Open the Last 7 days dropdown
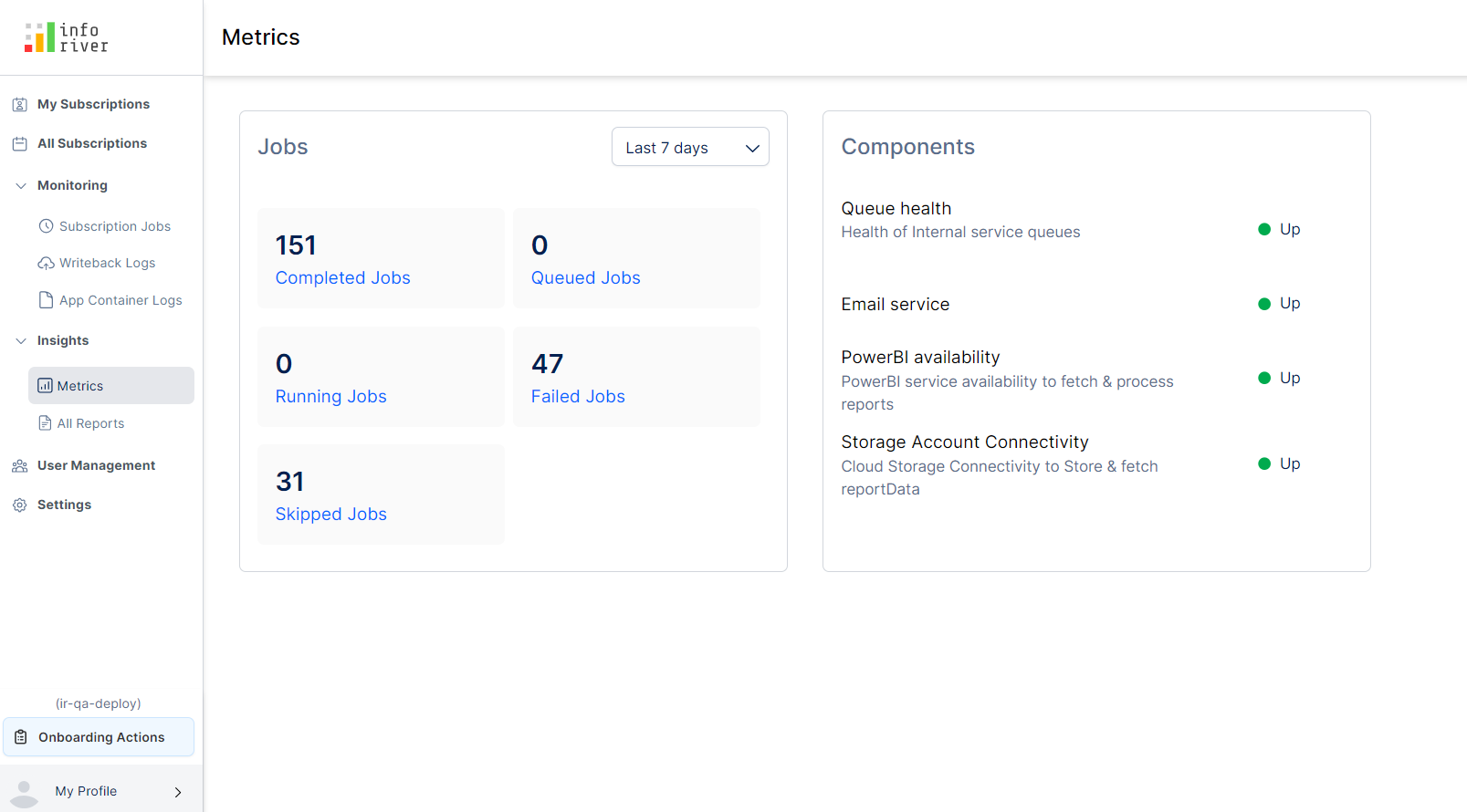Image resolution: width=1467 pixels, height=812 pixels. (x=690, y=148)
